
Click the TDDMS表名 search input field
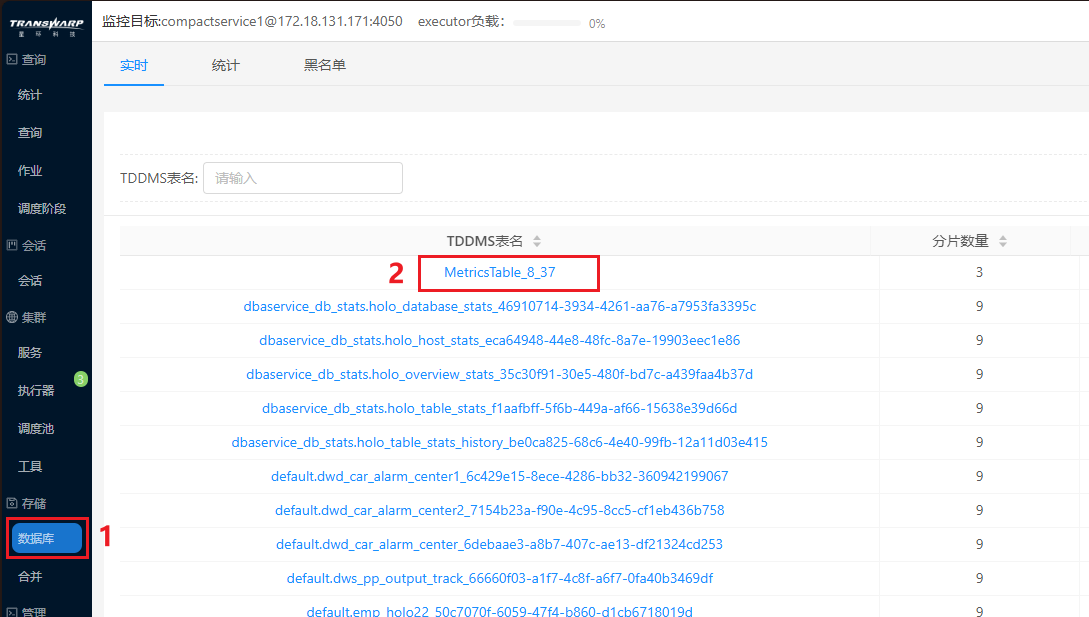point(302,178)
